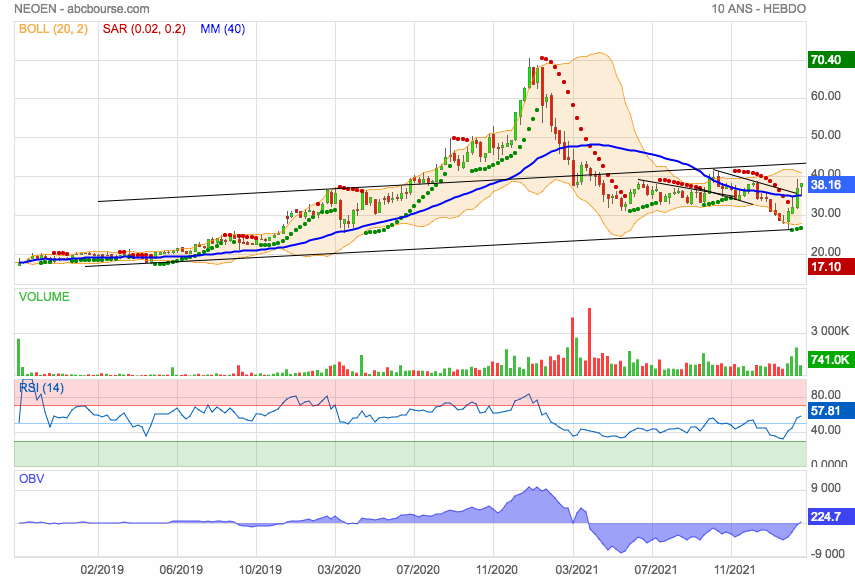
Task: Click the tallest red volume bar
Action: (x=589, y=342)
